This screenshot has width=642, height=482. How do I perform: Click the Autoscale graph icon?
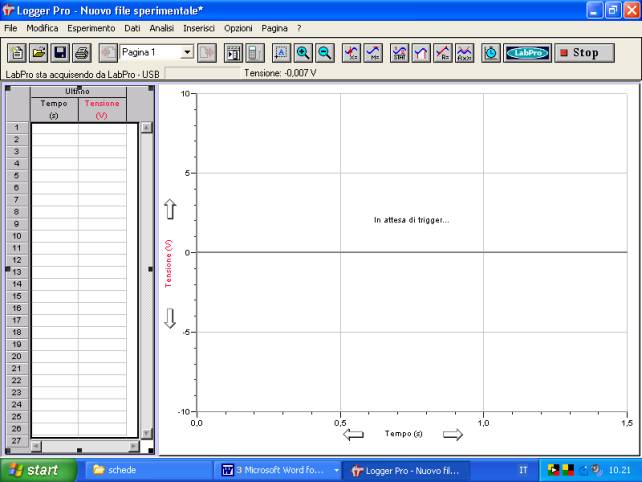[281, 53]
